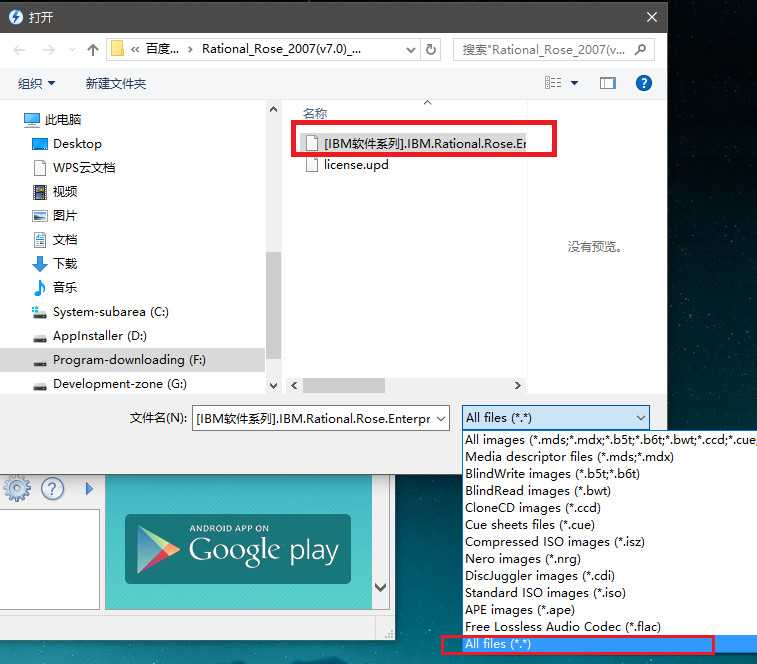Open the 视频 folder

pyautogui.click(x=56, y=192)
